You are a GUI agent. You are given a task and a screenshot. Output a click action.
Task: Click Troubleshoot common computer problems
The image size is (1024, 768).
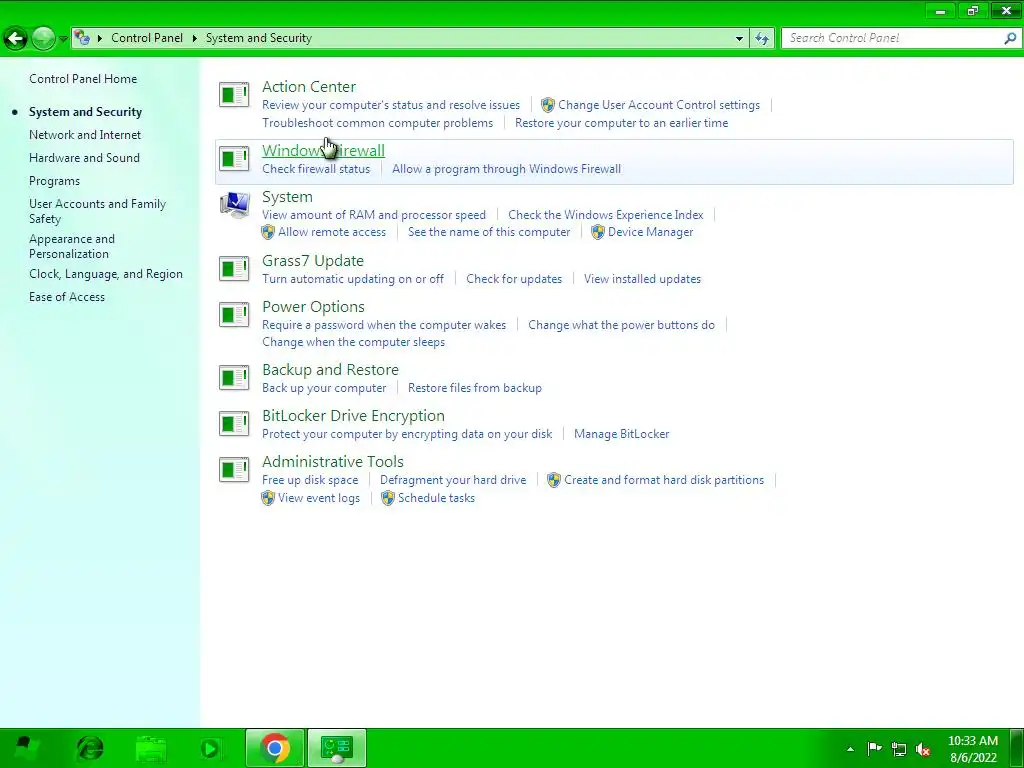click(x=377, y=123)
